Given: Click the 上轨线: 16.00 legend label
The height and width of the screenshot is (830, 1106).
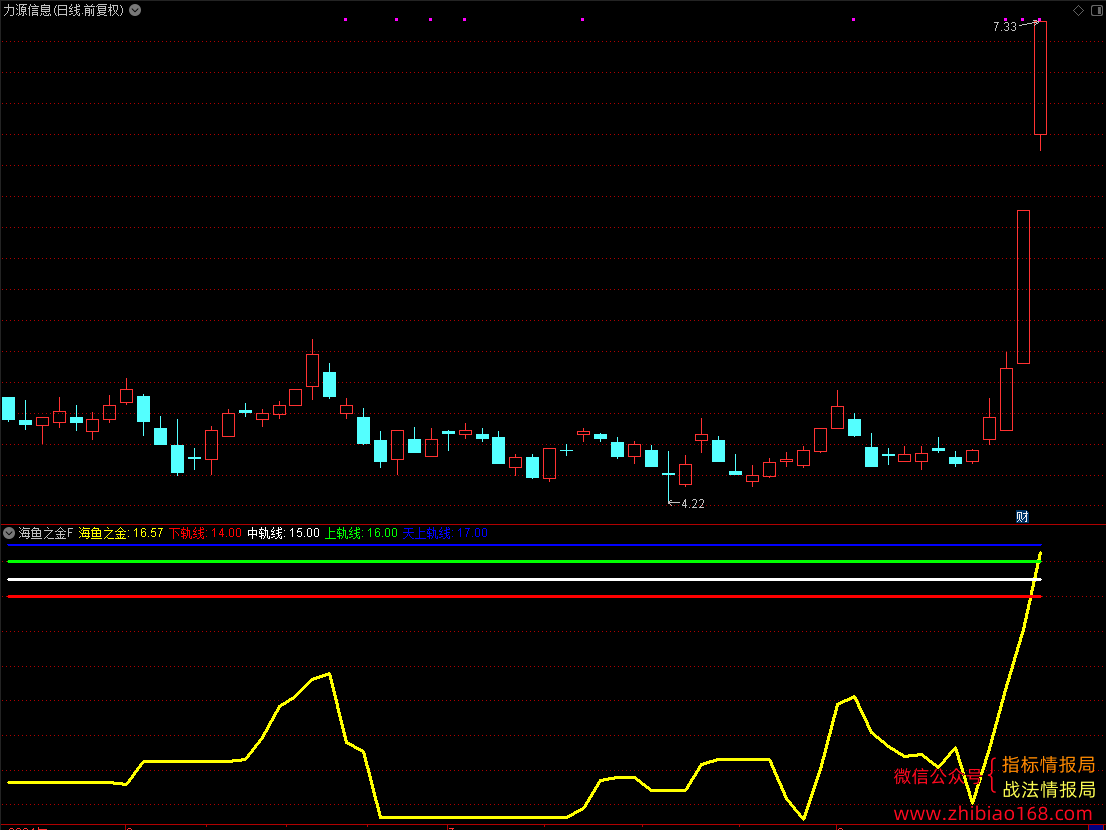Looking at the screenshot, I should coord(361,533).
